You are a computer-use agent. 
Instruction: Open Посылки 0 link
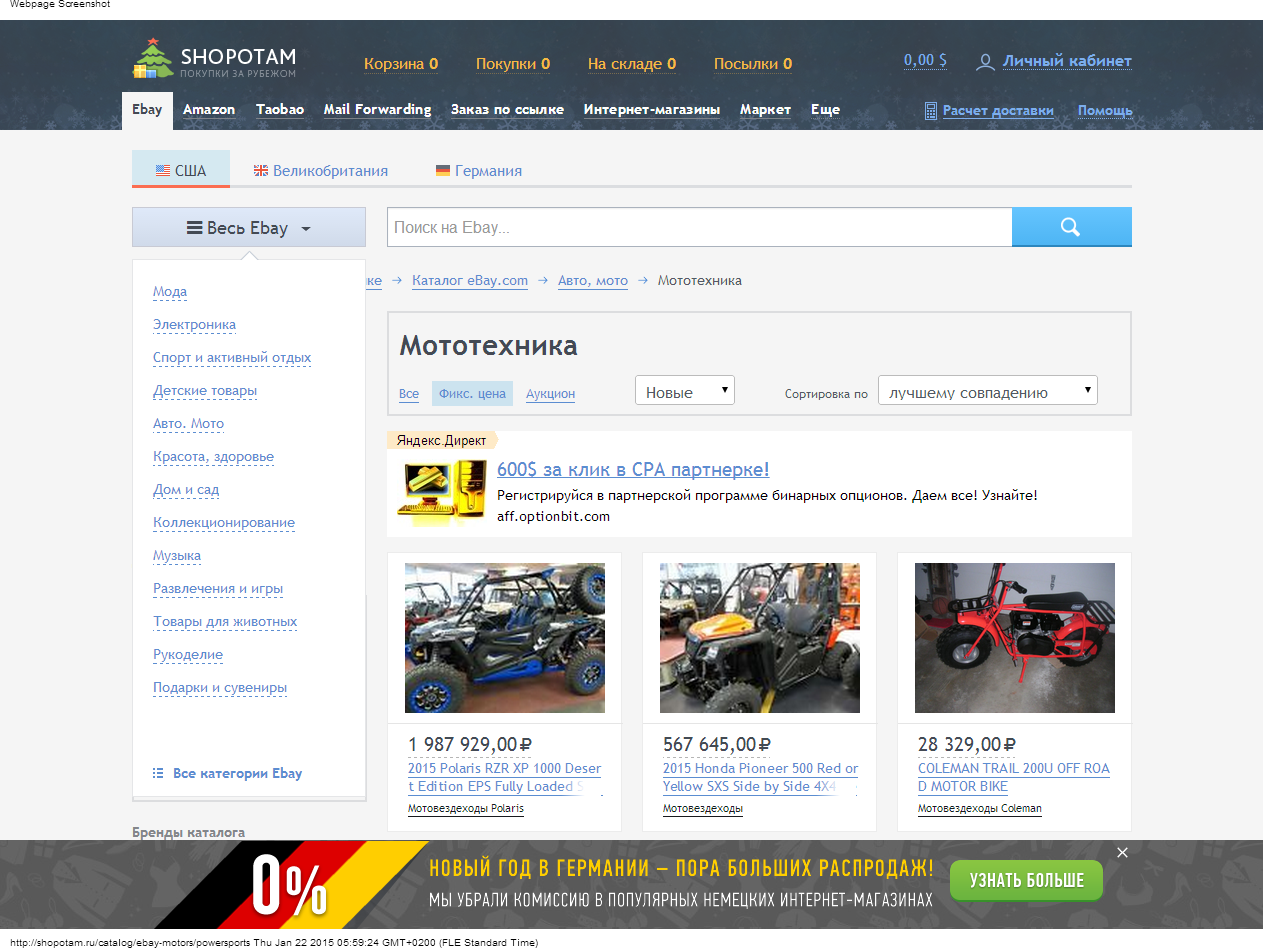pos(753,64)
